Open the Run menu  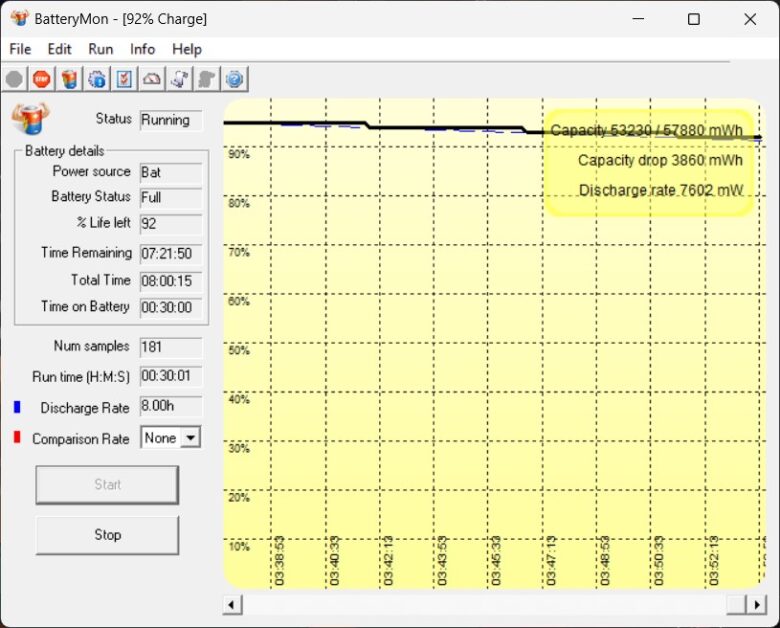click(100, 49)
